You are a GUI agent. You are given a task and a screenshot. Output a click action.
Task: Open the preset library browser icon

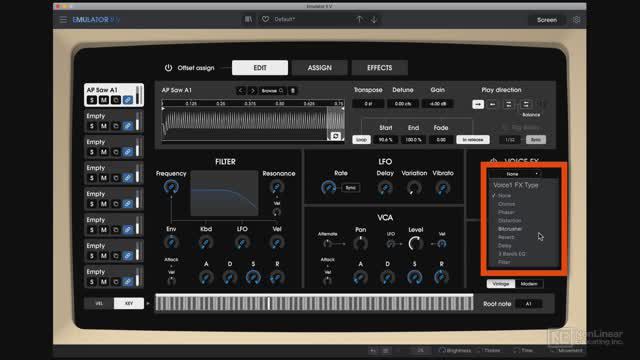tap(248, 19)
